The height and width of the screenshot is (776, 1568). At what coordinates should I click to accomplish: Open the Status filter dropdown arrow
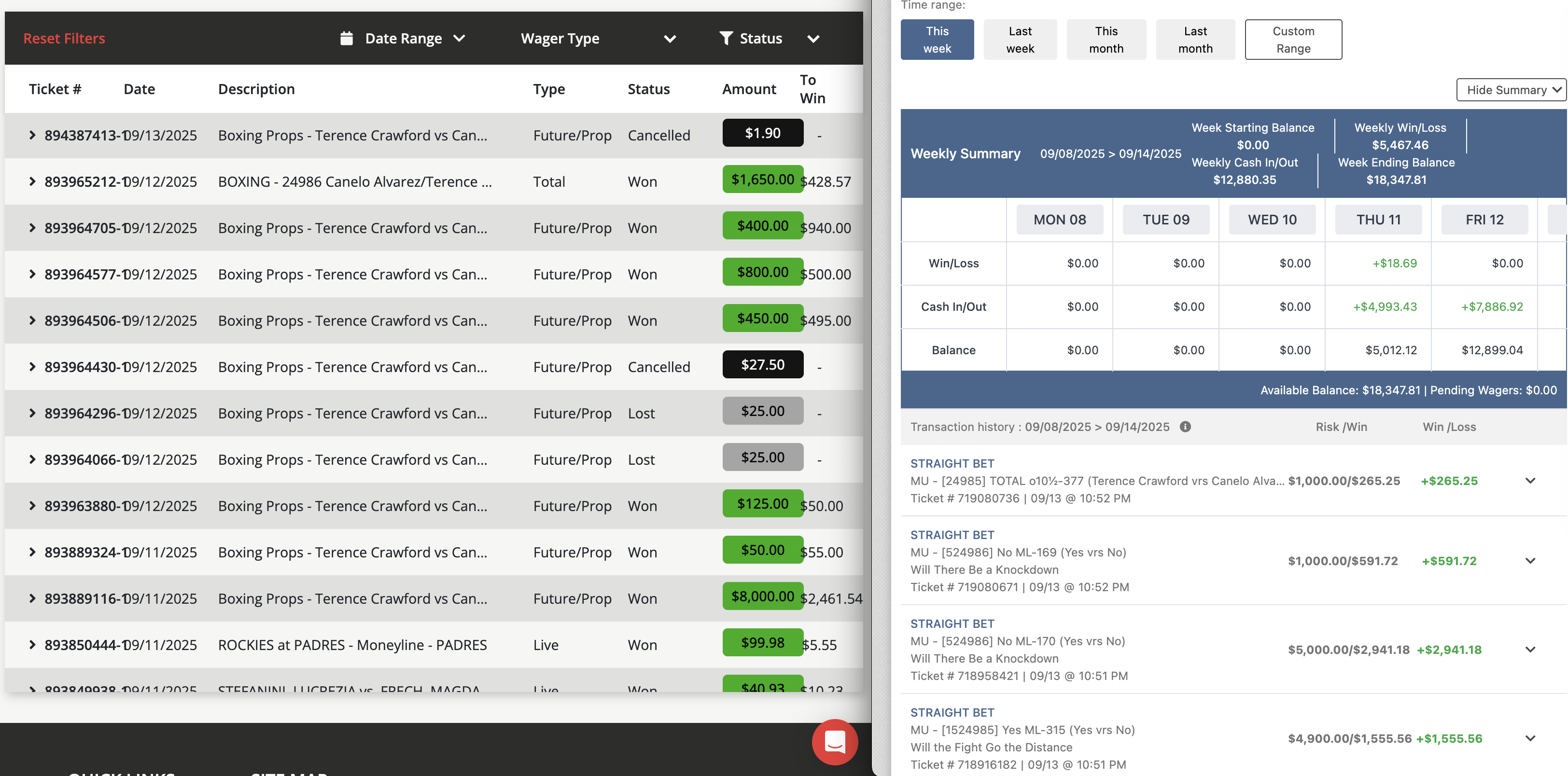click(812, 39)
